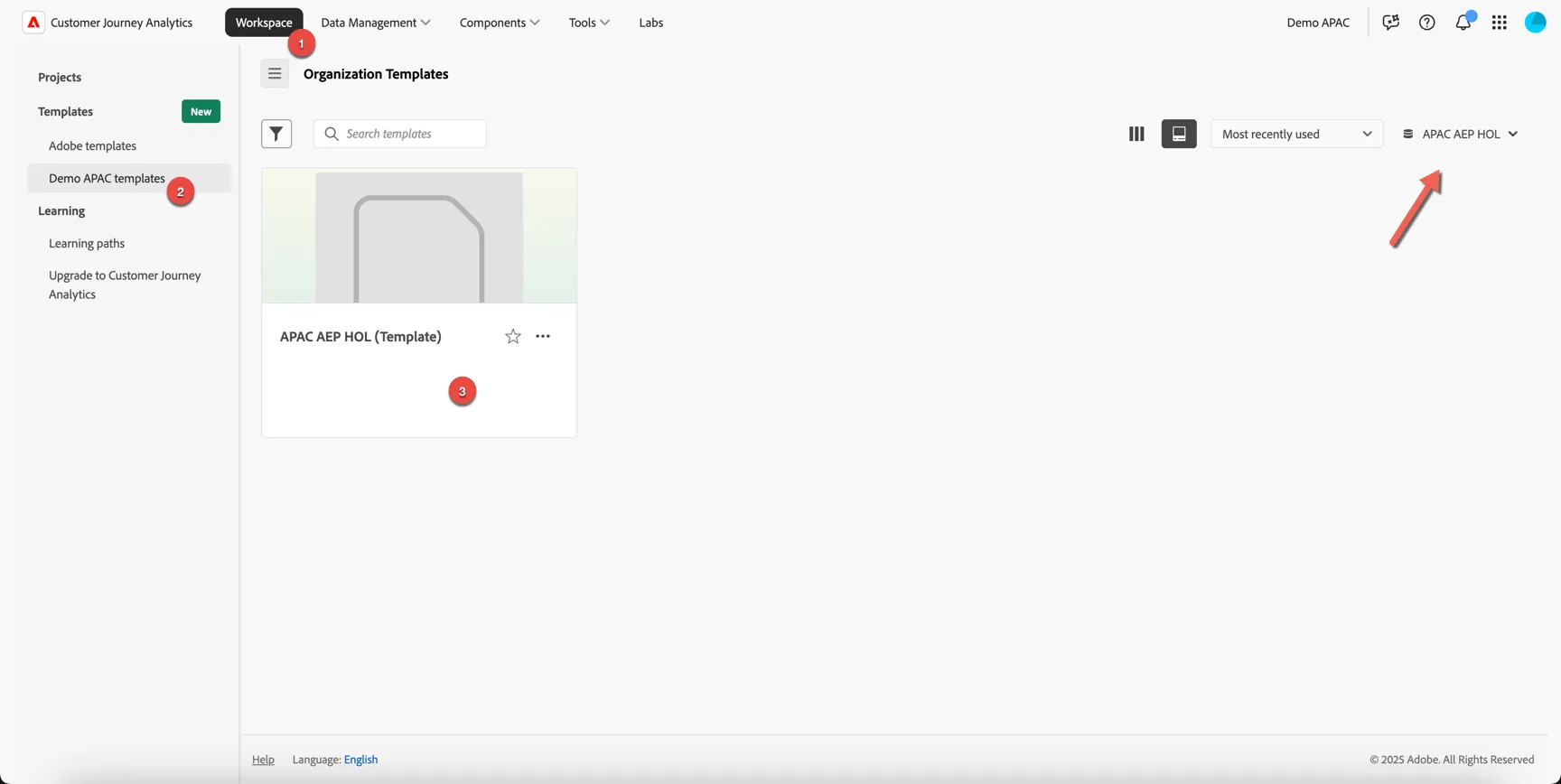Select Learning in the sidebar
1561x784 pixels.
[x=61, y=210]
